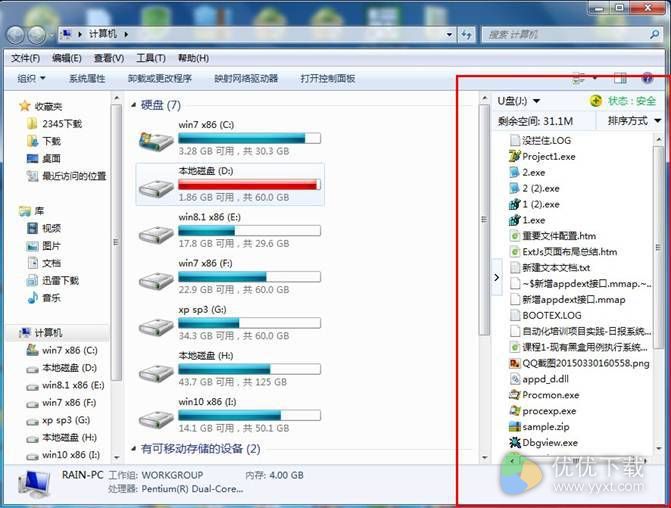
Task: Click the search magnifier icon
Action: tap(654, 34)
